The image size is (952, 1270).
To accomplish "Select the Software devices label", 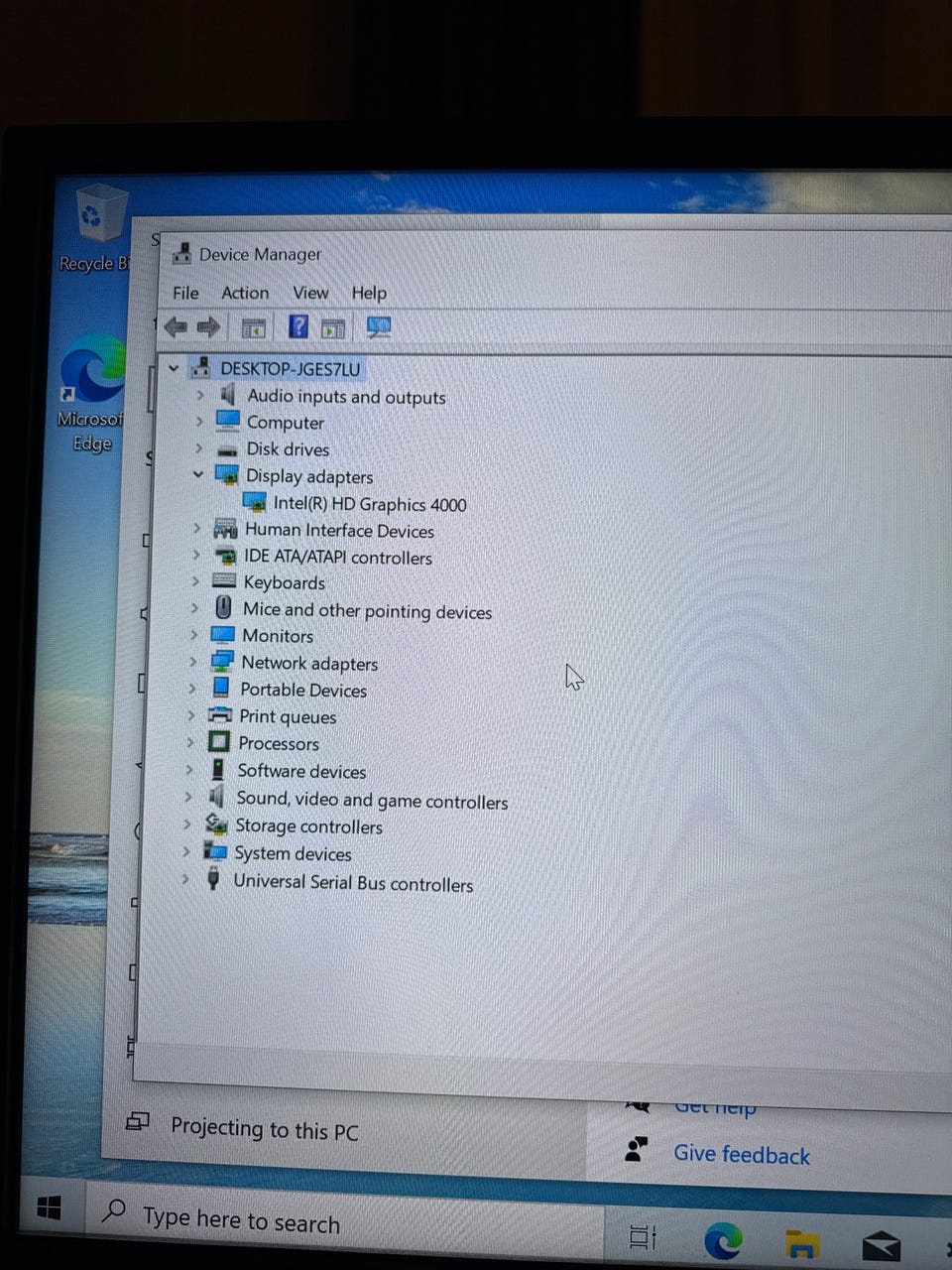I will coord(301,771).
